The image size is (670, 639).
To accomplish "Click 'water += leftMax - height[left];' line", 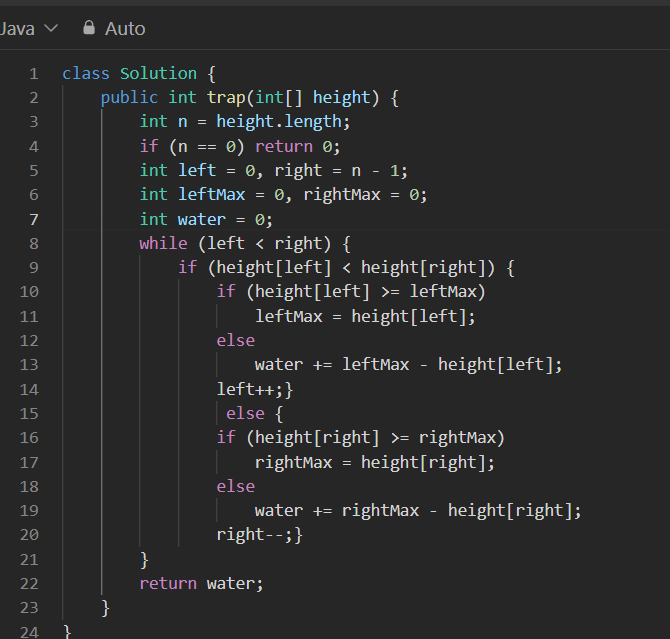I will coord(409,365).
